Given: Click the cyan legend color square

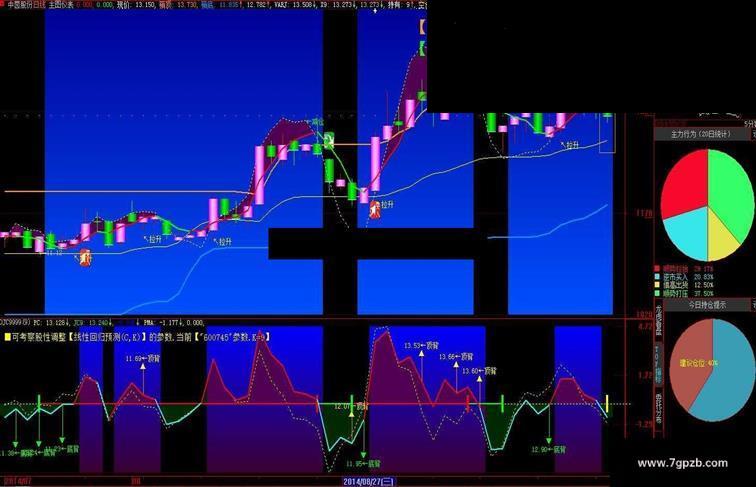Looking at the screenshot, I should 657,277.
